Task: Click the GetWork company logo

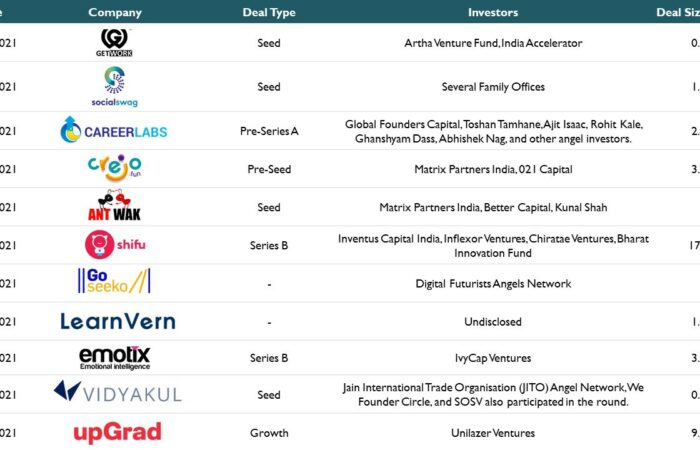Action: [x=114, y=43]
